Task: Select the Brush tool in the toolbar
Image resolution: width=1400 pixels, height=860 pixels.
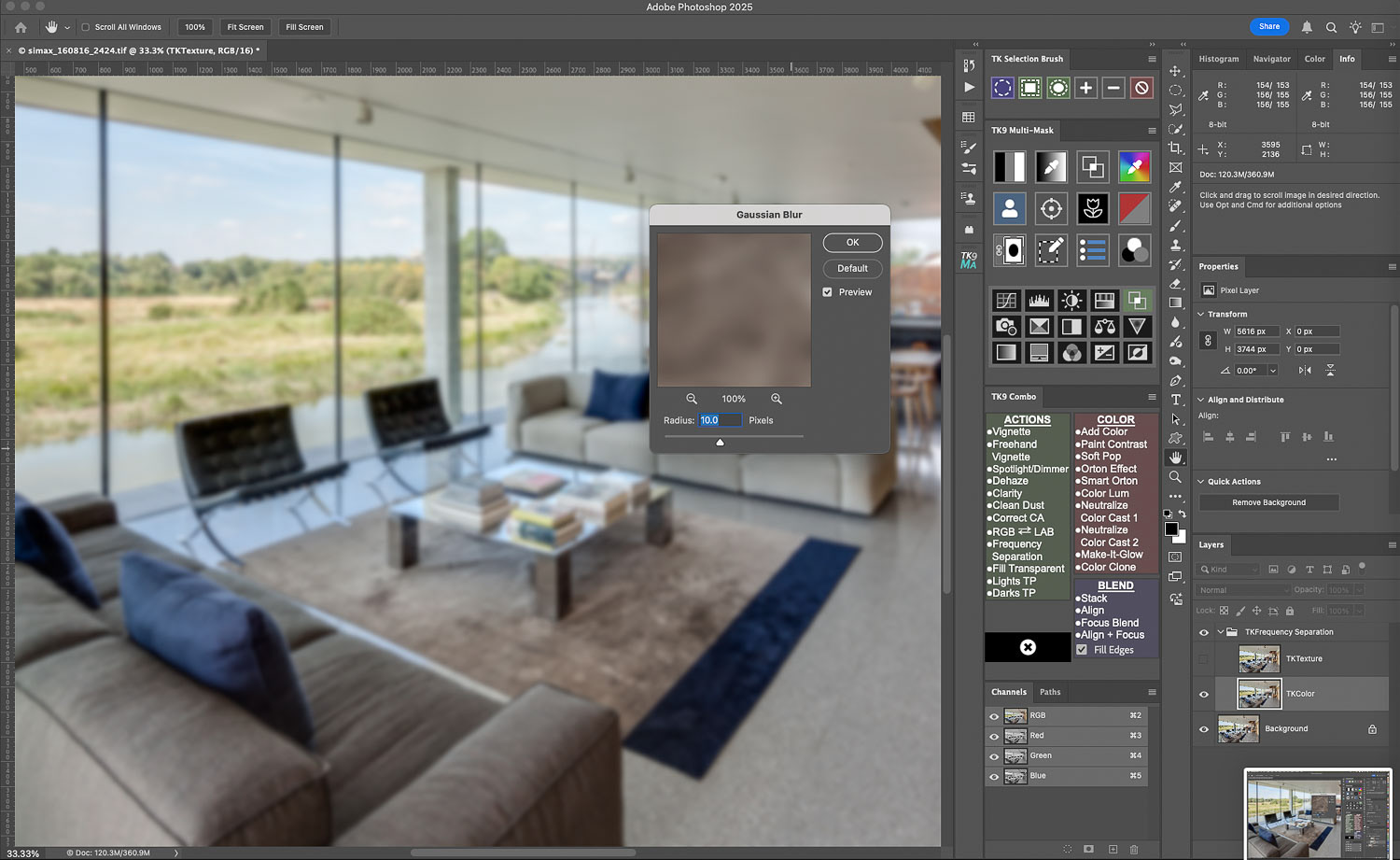Action: tap(1175, 226)
